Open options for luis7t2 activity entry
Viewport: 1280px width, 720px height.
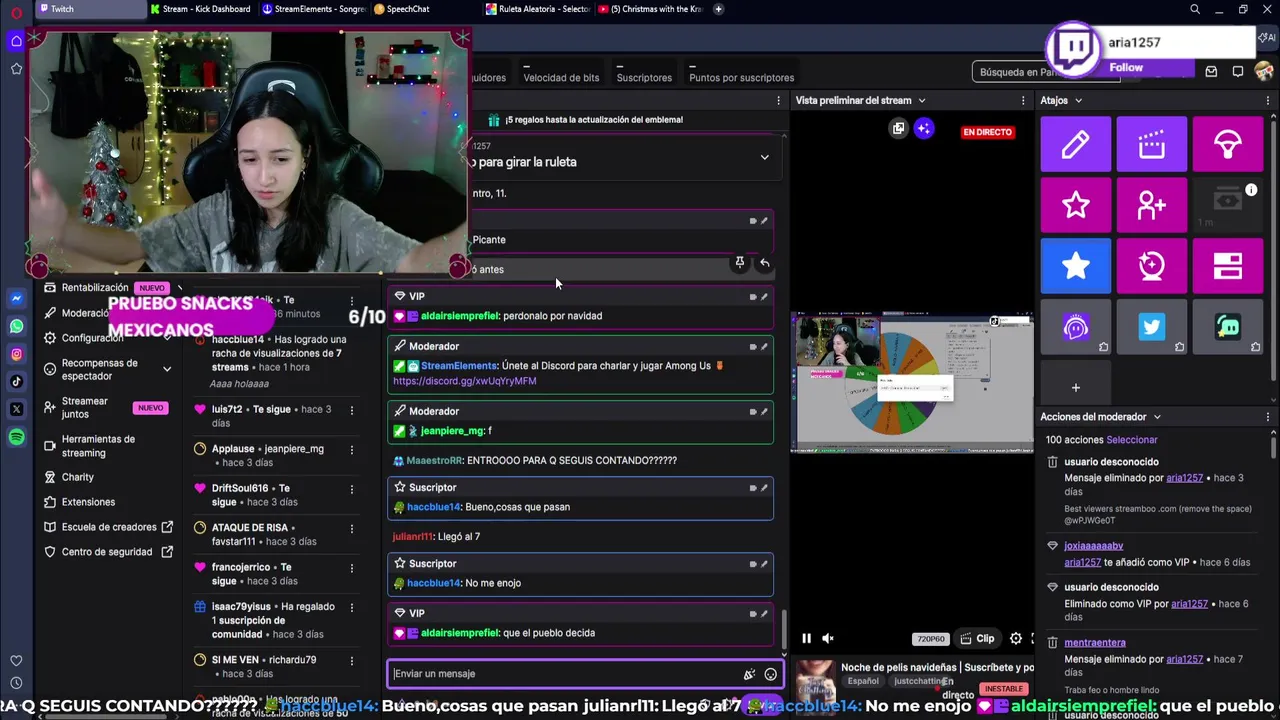(x=351, y=409)
